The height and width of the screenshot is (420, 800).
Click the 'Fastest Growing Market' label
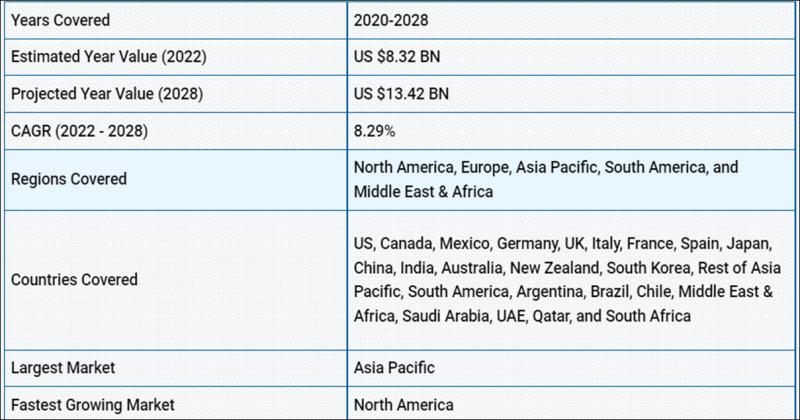pos(93,404)
